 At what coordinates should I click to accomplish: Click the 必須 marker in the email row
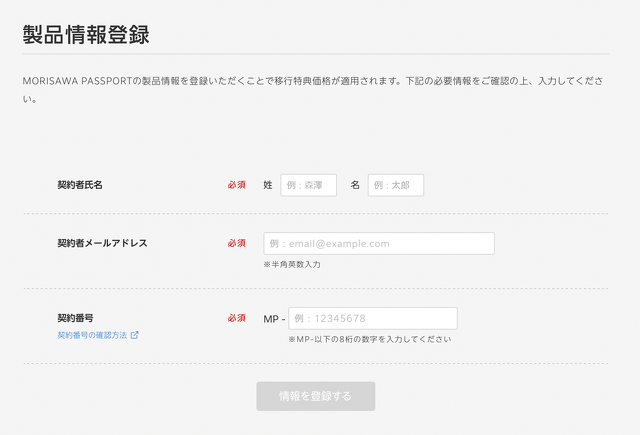pyautogui.click(x=236, y=243)
